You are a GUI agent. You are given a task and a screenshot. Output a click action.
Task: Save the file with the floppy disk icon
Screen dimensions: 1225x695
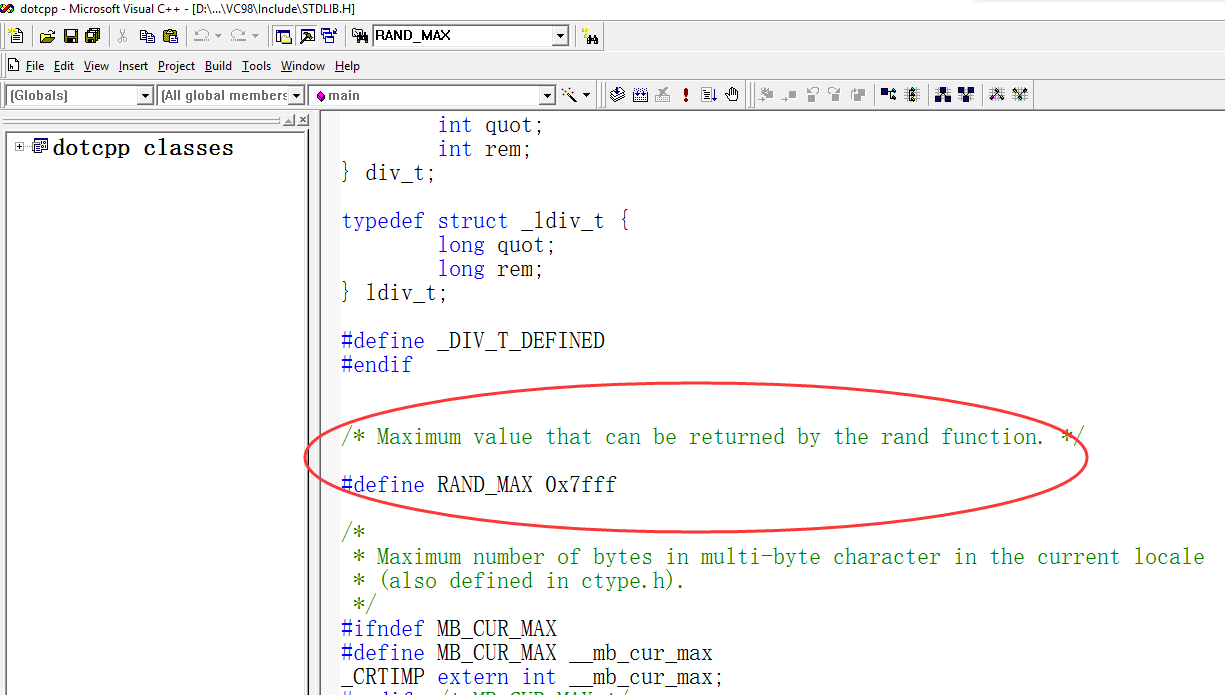(70, 36)
